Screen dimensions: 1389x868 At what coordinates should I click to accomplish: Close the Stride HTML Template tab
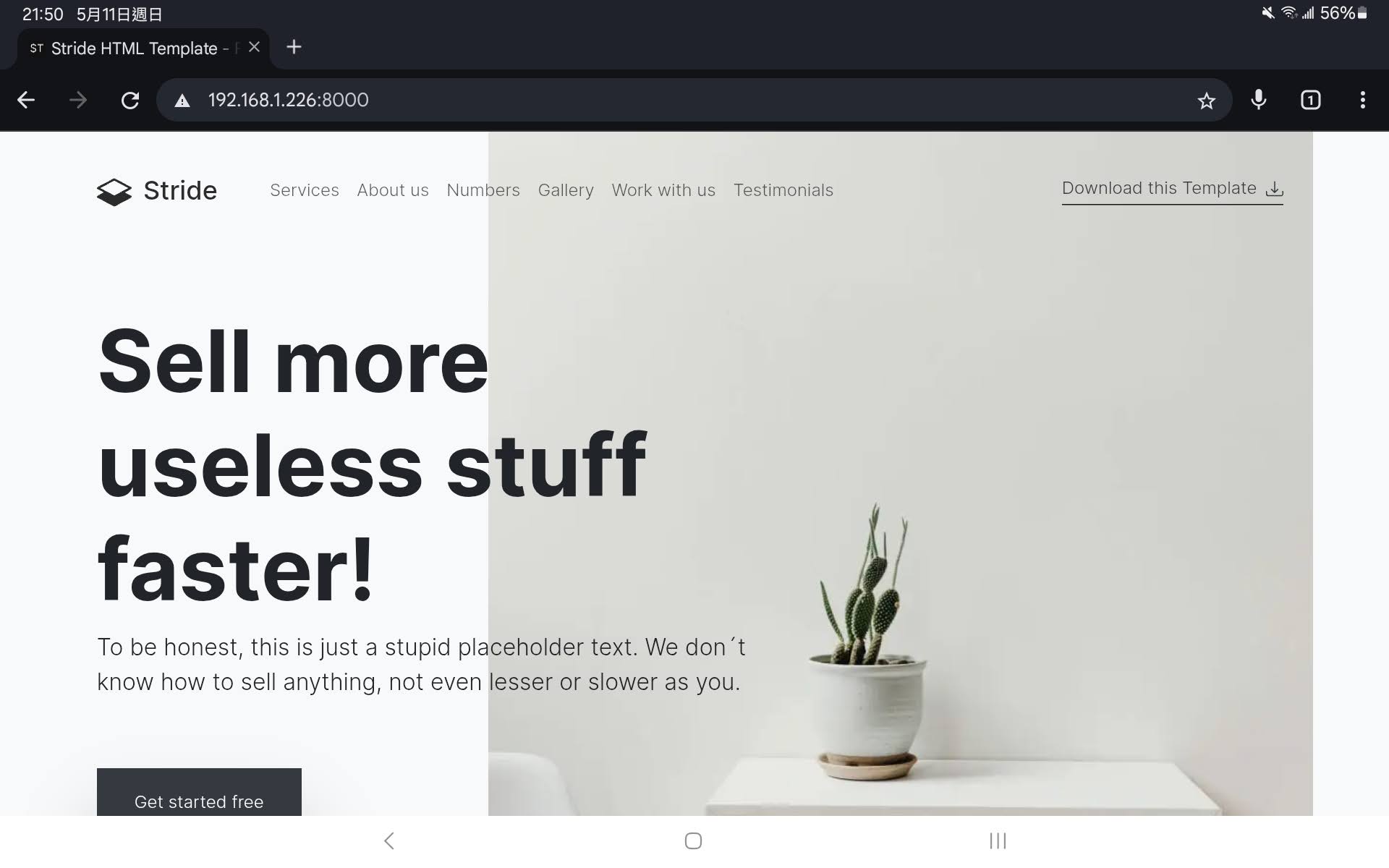click(x=254, y=47)
